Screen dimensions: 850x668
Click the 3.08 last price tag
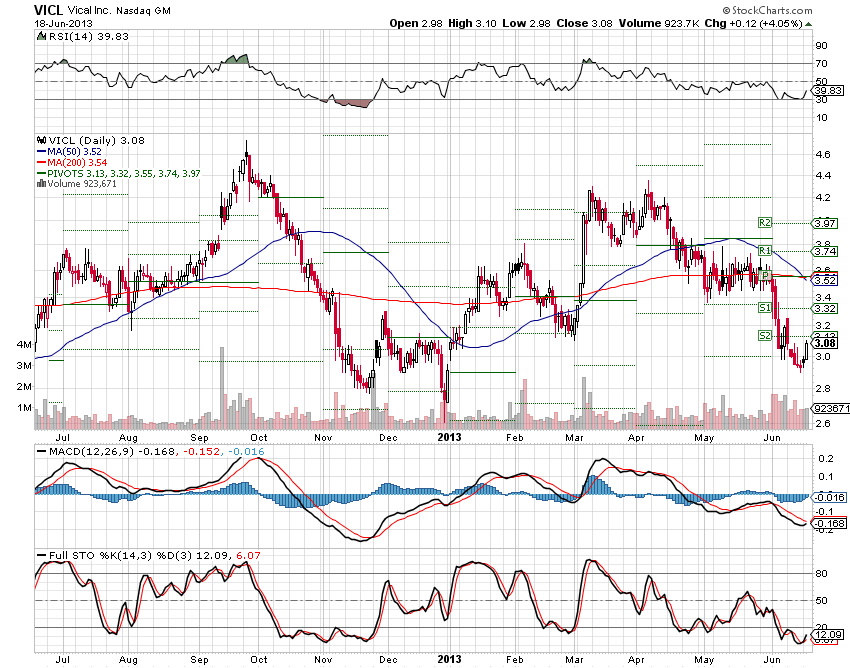point(825,343)
